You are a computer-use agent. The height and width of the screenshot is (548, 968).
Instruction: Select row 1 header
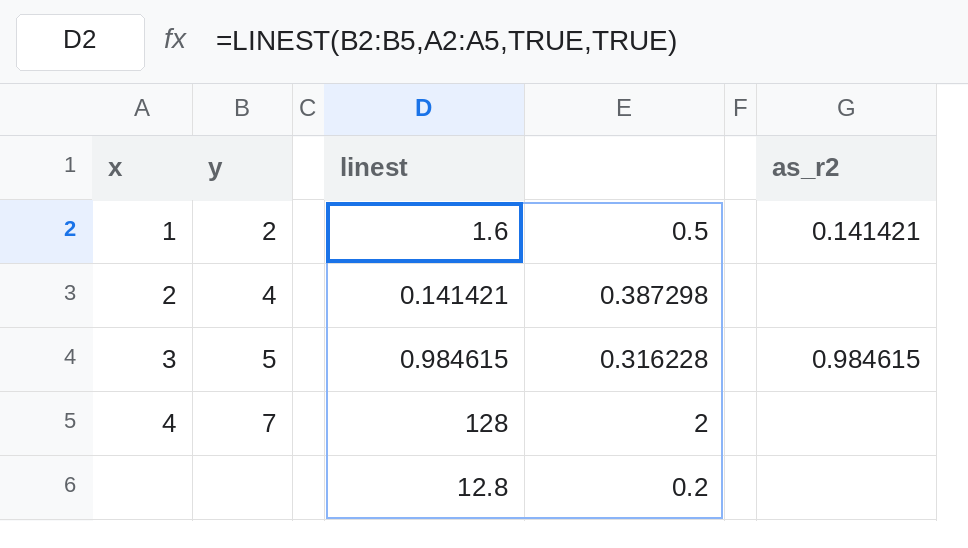pos(46,167)
